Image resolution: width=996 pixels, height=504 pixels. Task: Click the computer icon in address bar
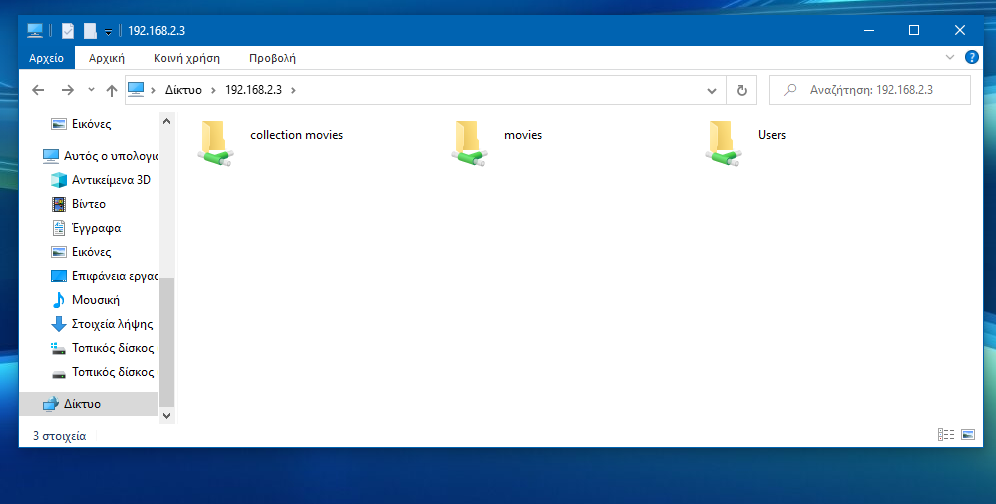pos(136,89)
